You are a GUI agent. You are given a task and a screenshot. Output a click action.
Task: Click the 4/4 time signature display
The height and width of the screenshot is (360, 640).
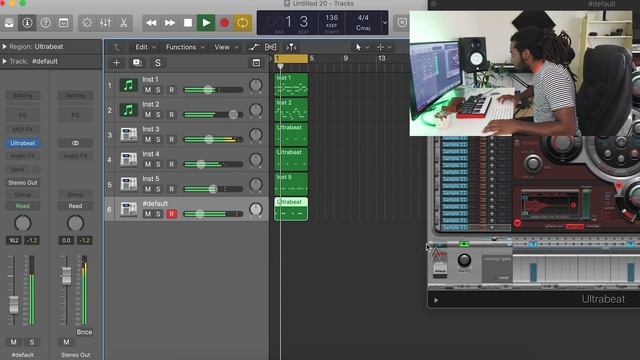pyautogui.click(x=363, y=18)
